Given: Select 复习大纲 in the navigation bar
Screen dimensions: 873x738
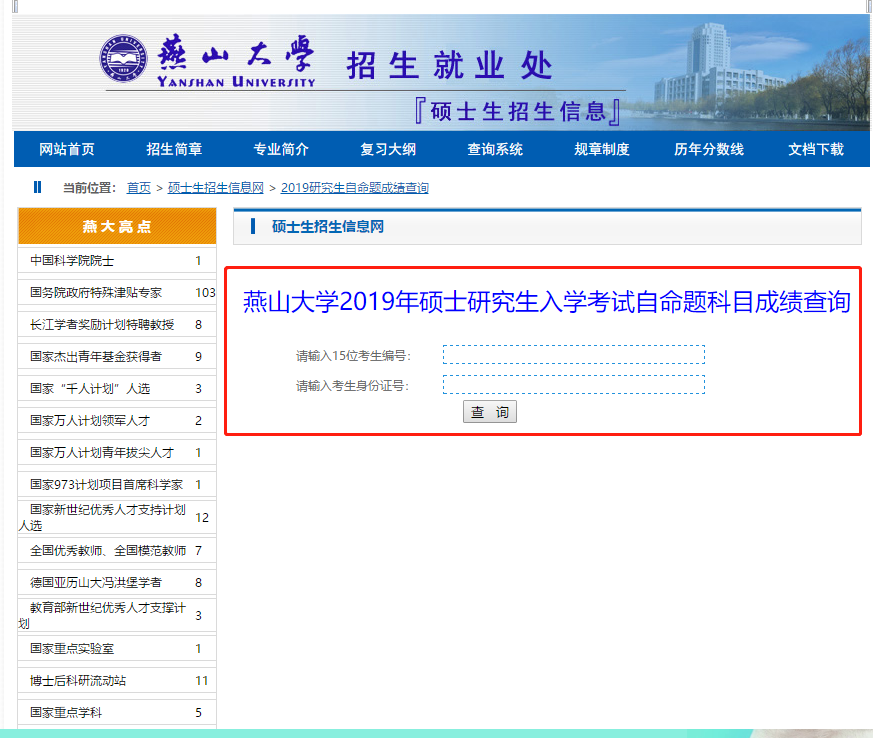Looking at the screenshot, I should pyautogui.click(x=388, y=149).
